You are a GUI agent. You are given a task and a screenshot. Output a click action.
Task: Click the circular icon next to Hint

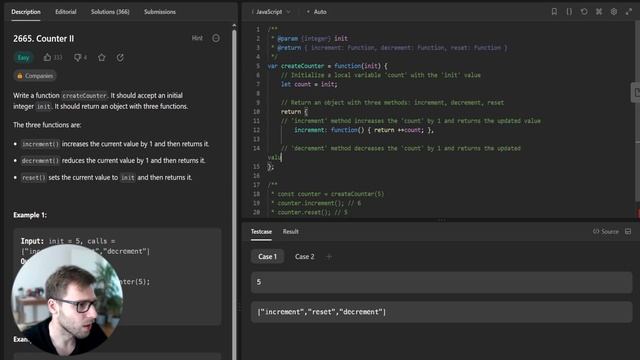pos(216,38)
